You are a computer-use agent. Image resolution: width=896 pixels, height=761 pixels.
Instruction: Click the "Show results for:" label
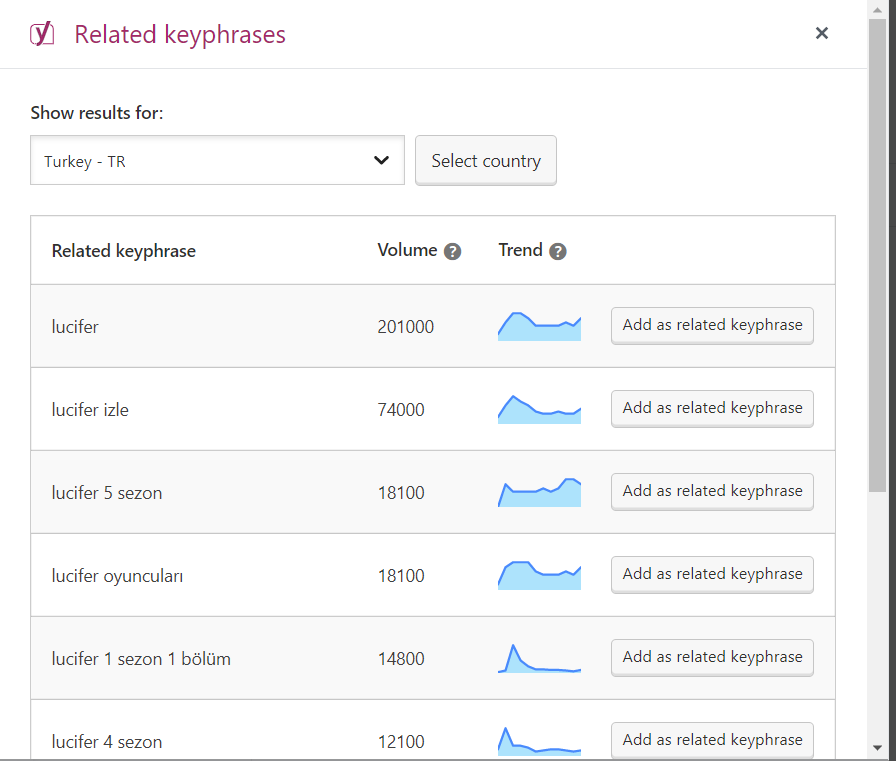tap(97, 113)
